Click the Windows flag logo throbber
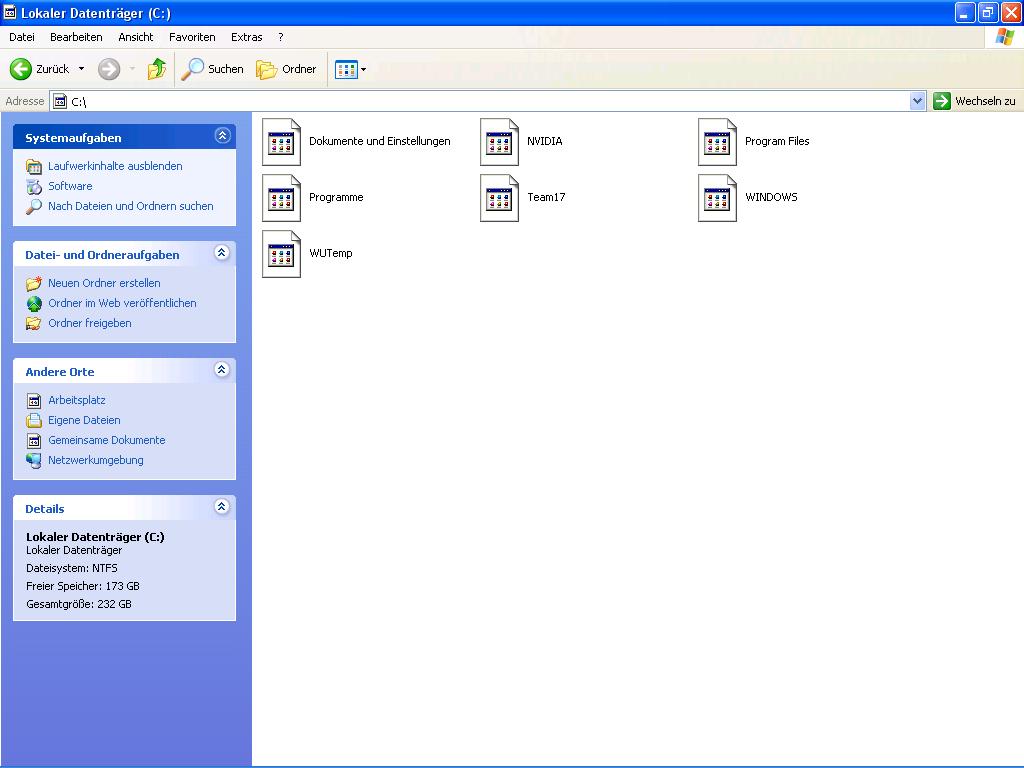The width and height of the screenshot is (1024, 768). coord(1004,37)
